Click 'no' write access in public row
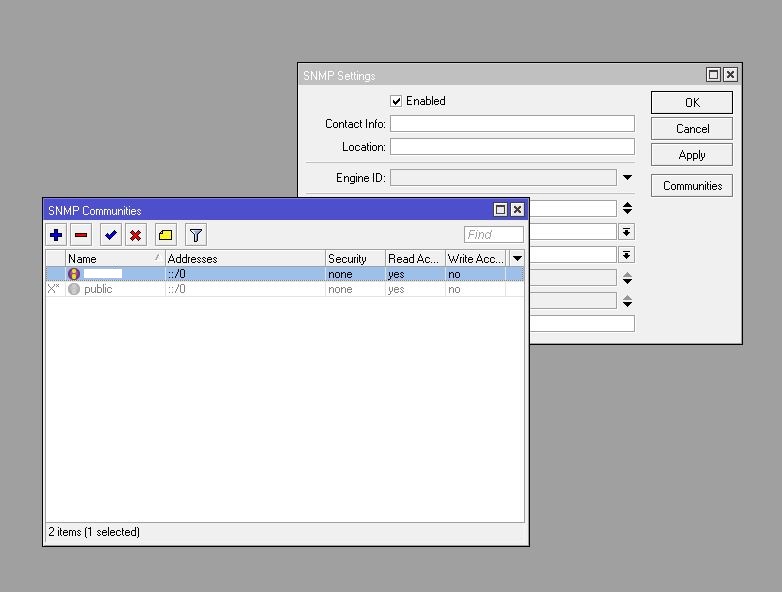Viewport: 782px width, 592px height. (x=454, y=289)
